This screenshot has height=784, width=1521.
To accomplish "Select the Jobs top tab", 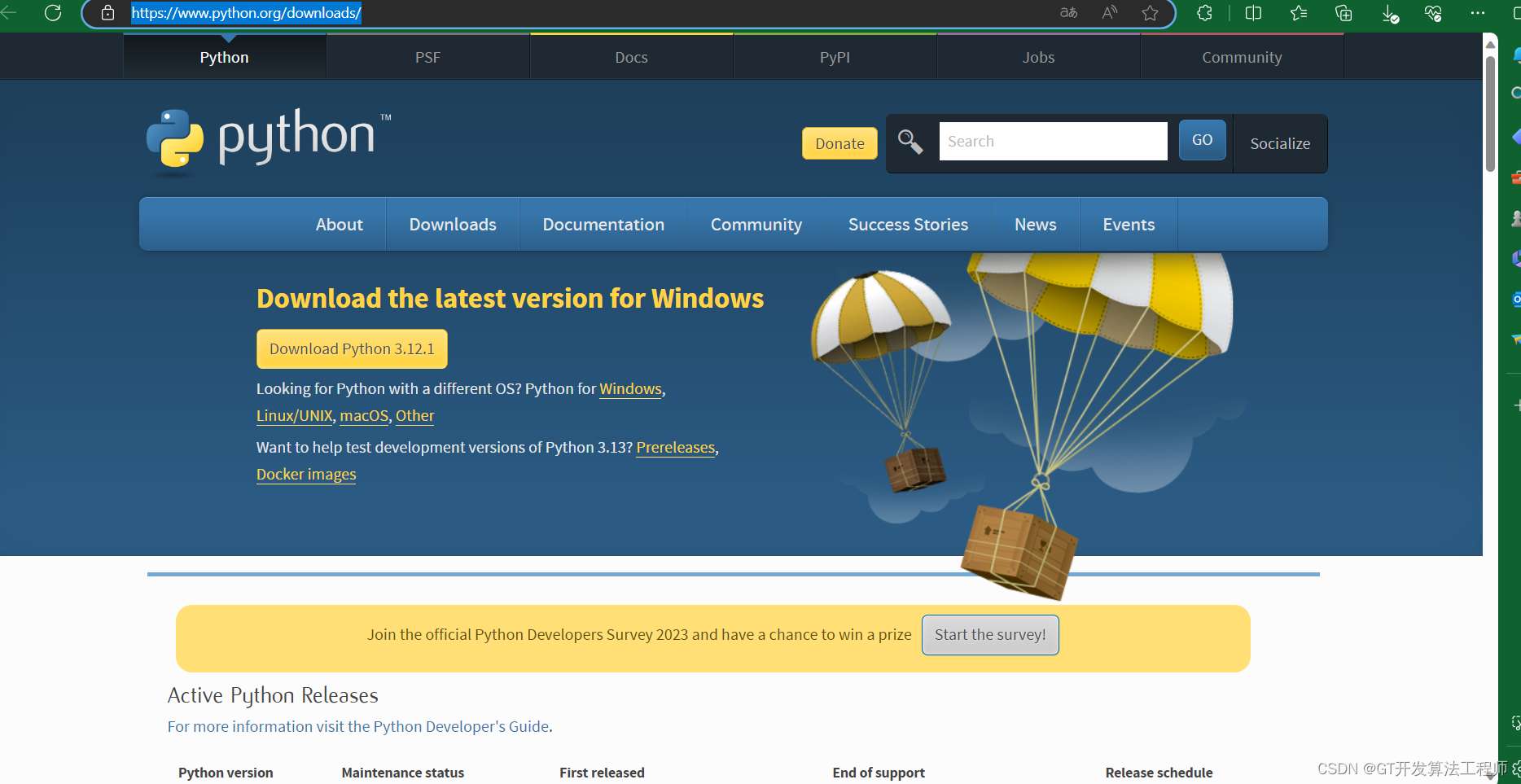I will pos(1039,57).
